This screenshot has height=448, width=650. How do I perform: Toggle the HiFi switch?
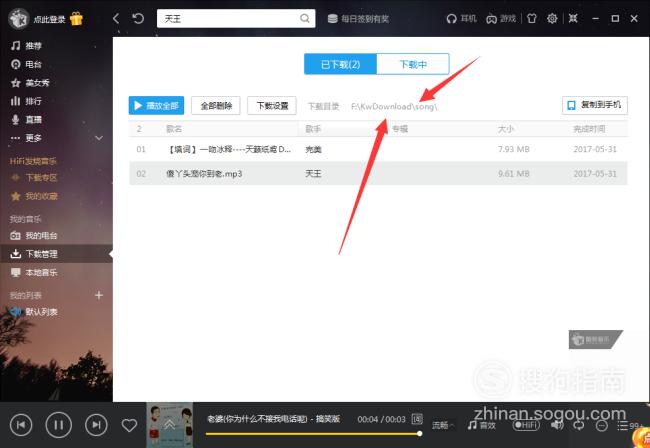[526, 425]
